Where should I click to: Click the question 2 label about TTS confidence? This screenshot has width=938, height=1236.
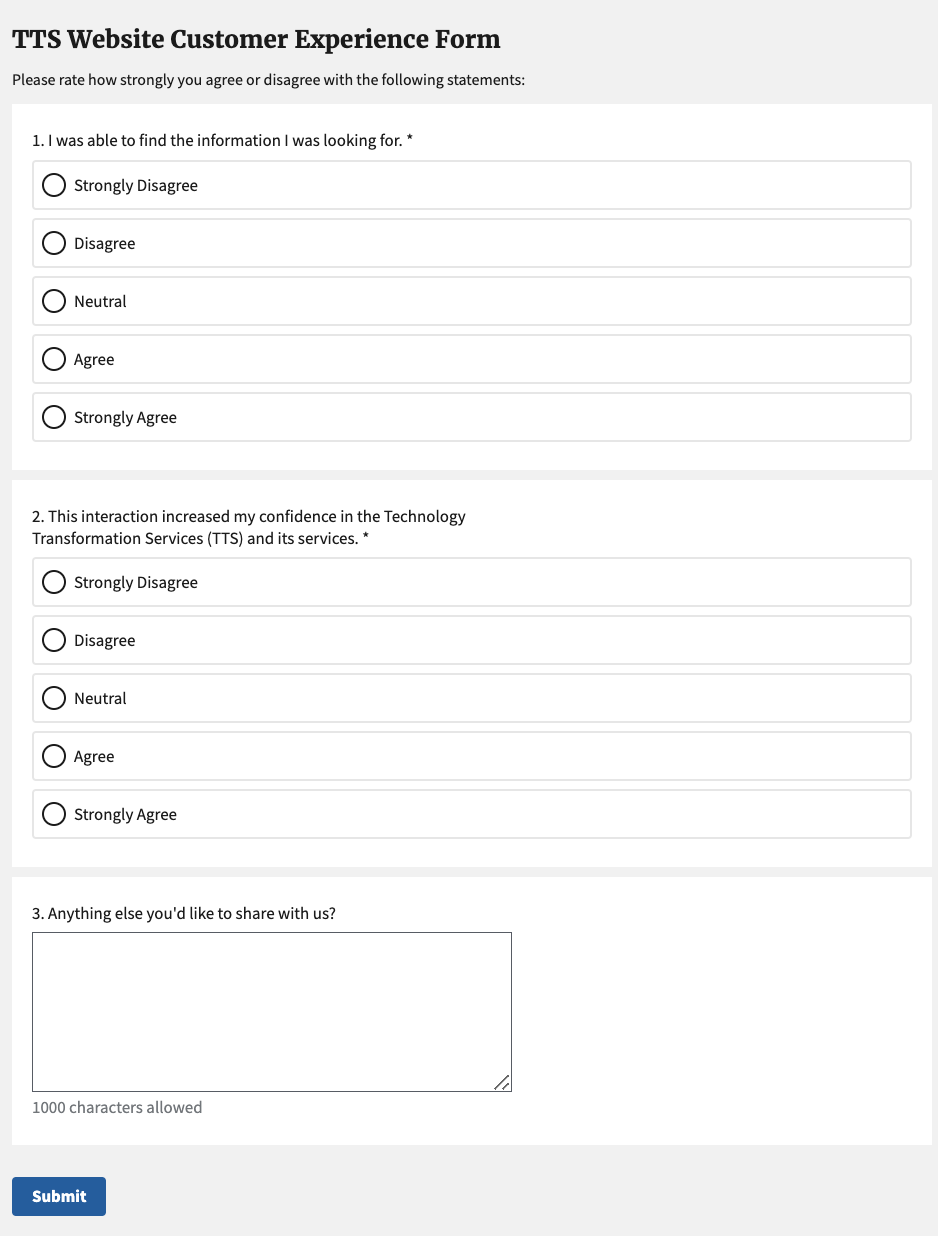point(248,528)
